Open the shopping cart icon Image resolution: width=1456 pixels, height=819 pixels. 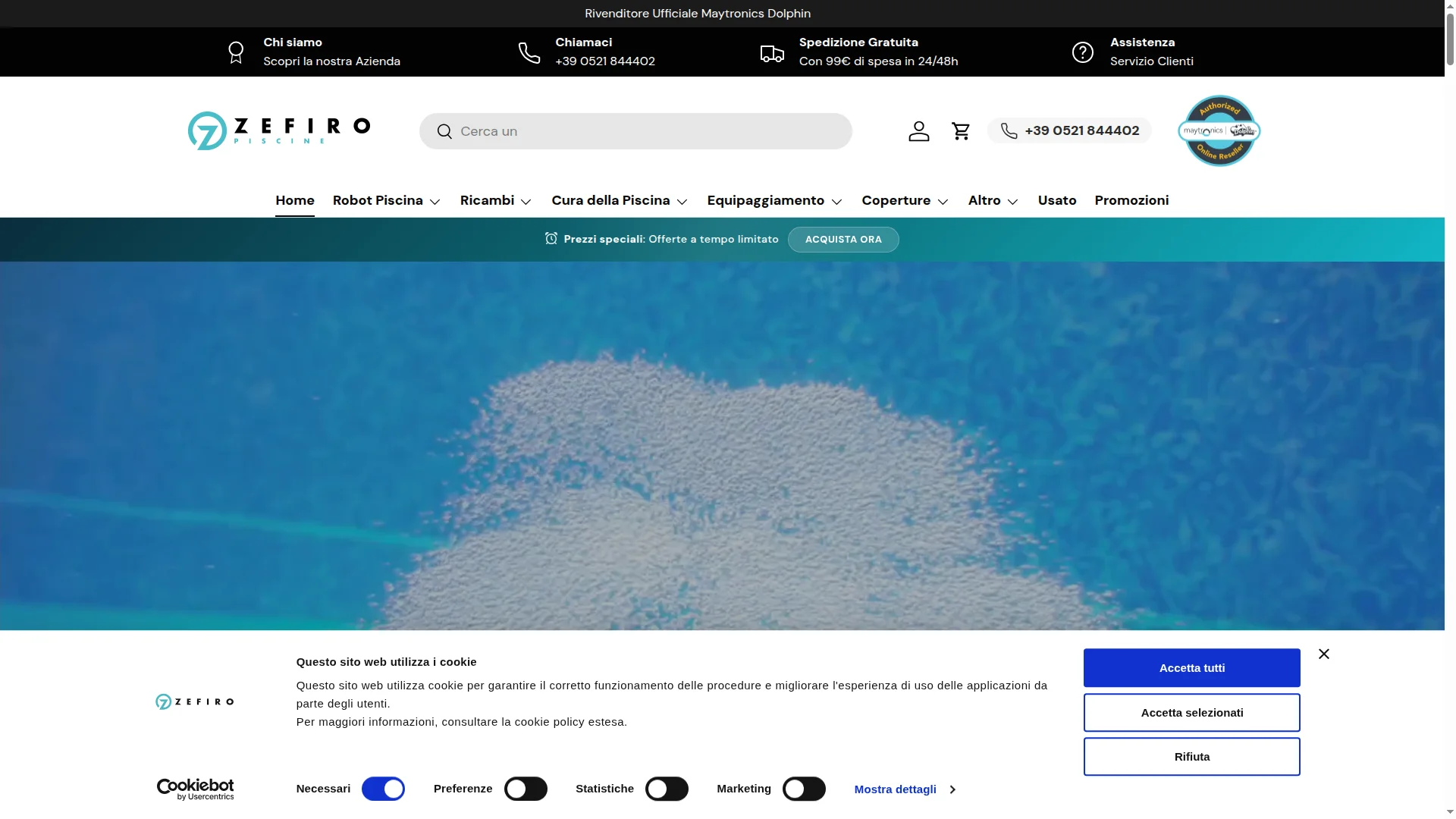[961, 131]
